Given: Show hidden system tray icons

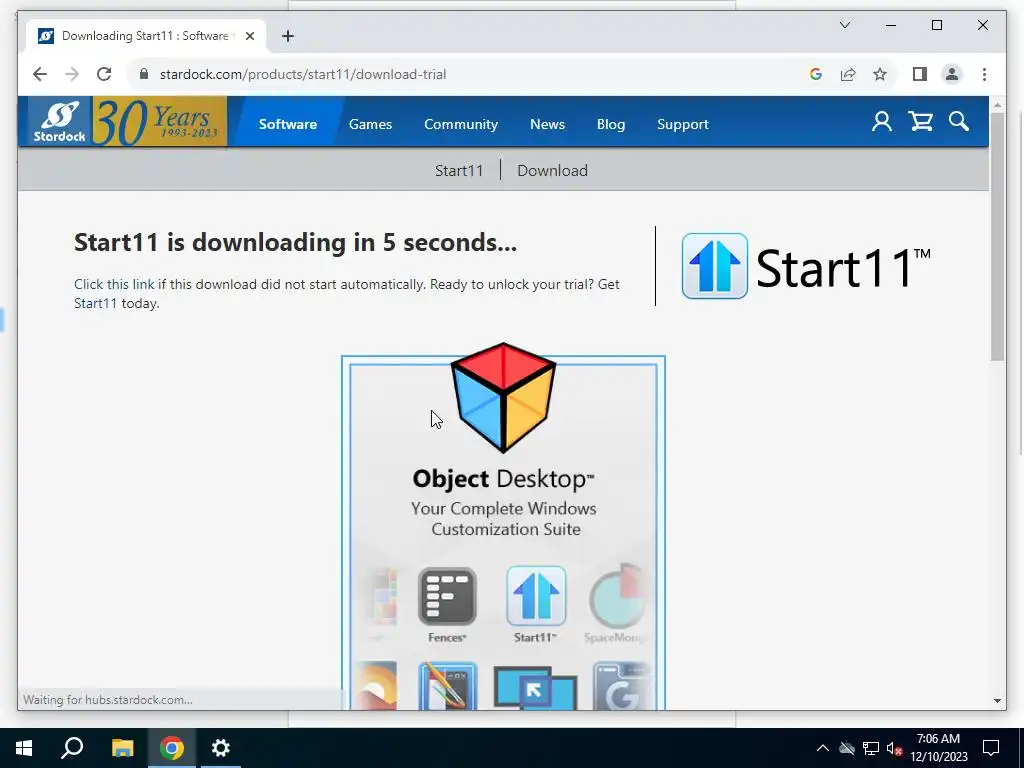Looking at the screenshot, I should pos(823,748).
